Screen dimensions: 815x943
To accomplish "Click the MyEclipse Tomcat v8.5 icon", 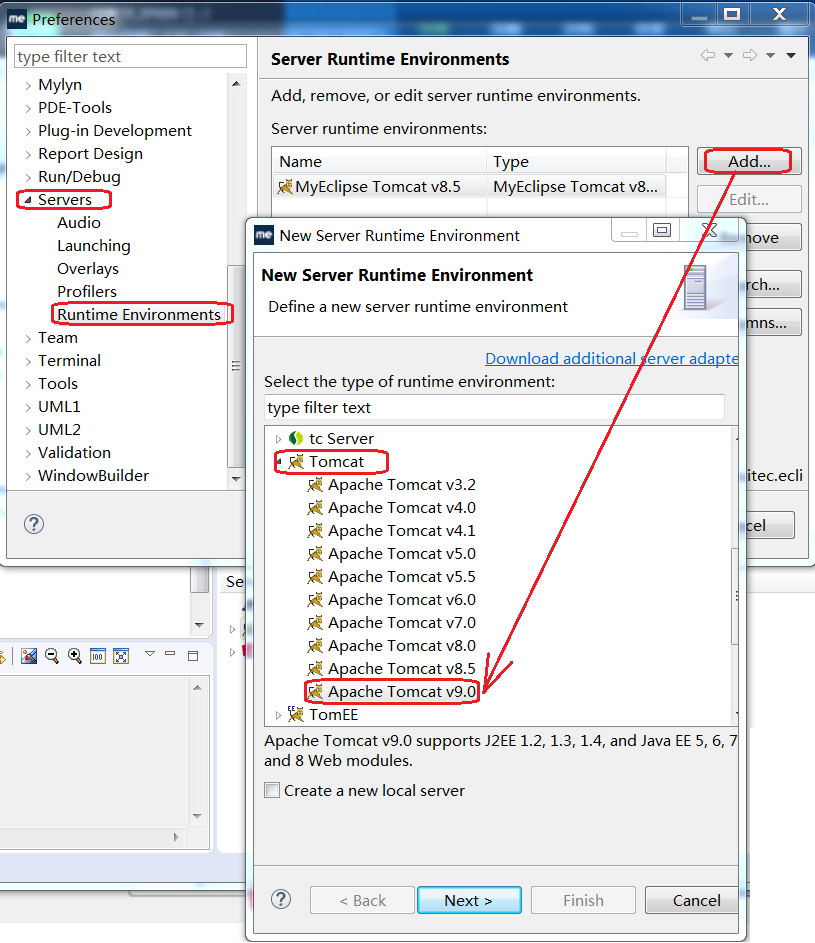I will click(284, 186).
